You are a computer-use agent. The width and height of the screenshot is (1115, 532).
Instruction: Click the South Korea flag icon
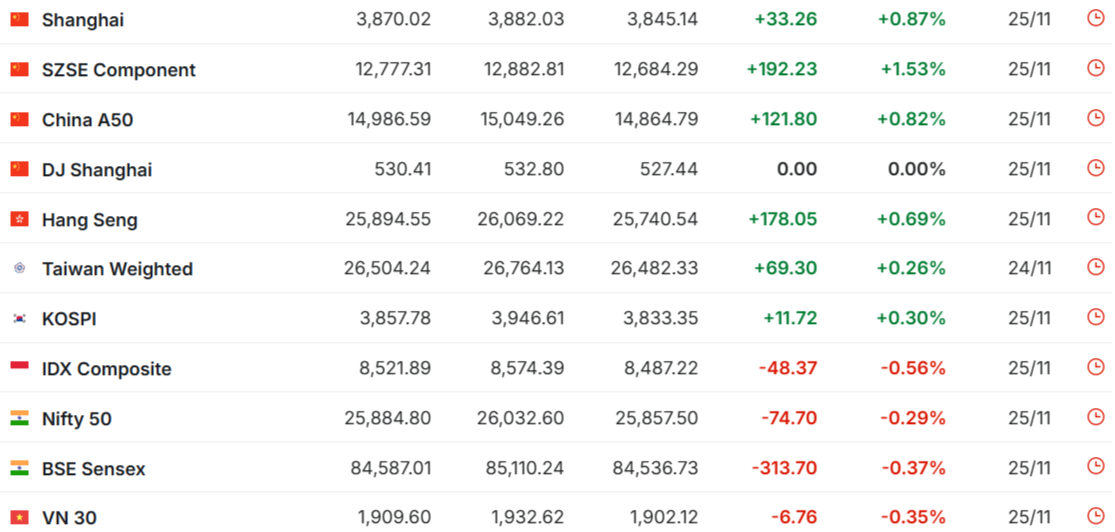20,318
